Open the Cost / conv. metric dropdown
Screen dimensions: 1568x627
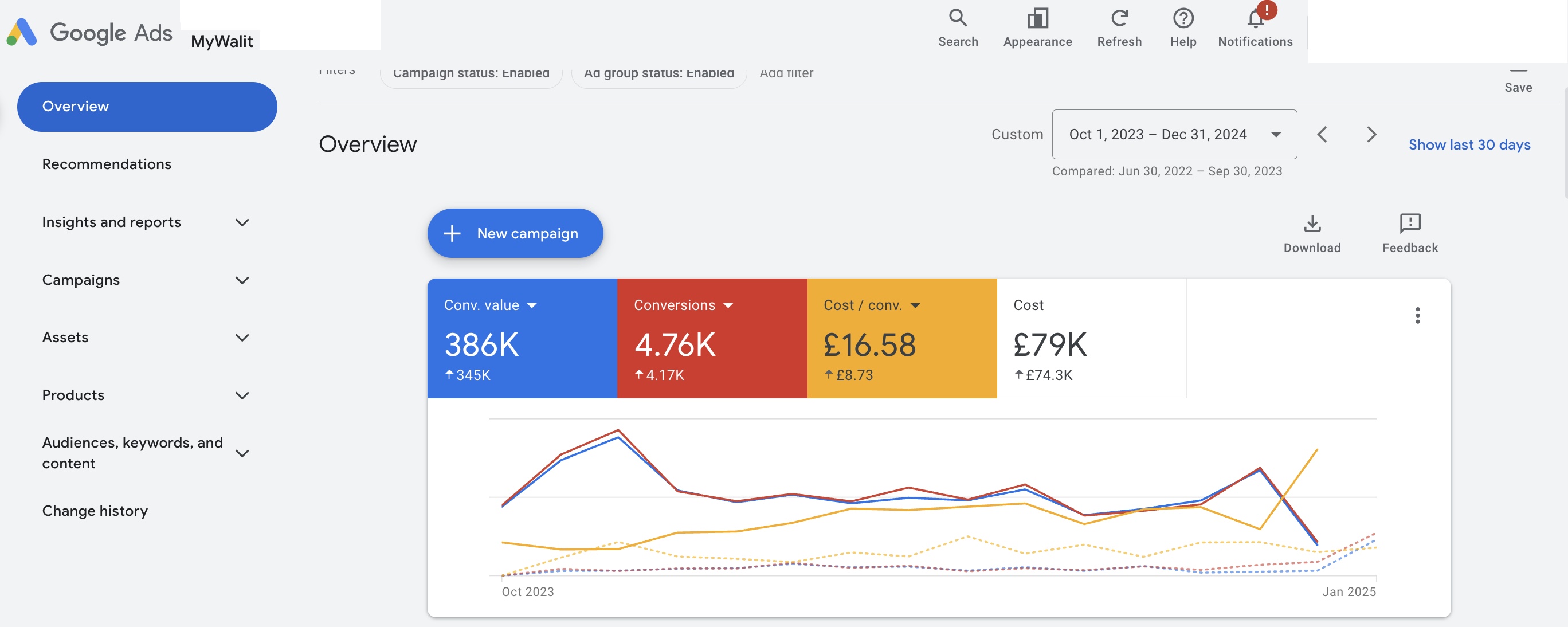click(915, 305)
